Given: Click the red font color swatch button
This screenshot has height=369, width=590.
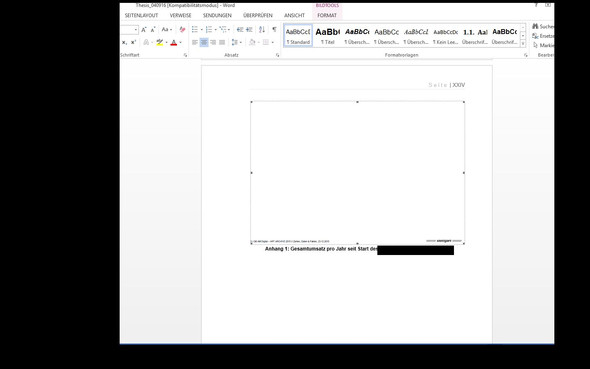Looking at the screenshot, I should (173, 43).
